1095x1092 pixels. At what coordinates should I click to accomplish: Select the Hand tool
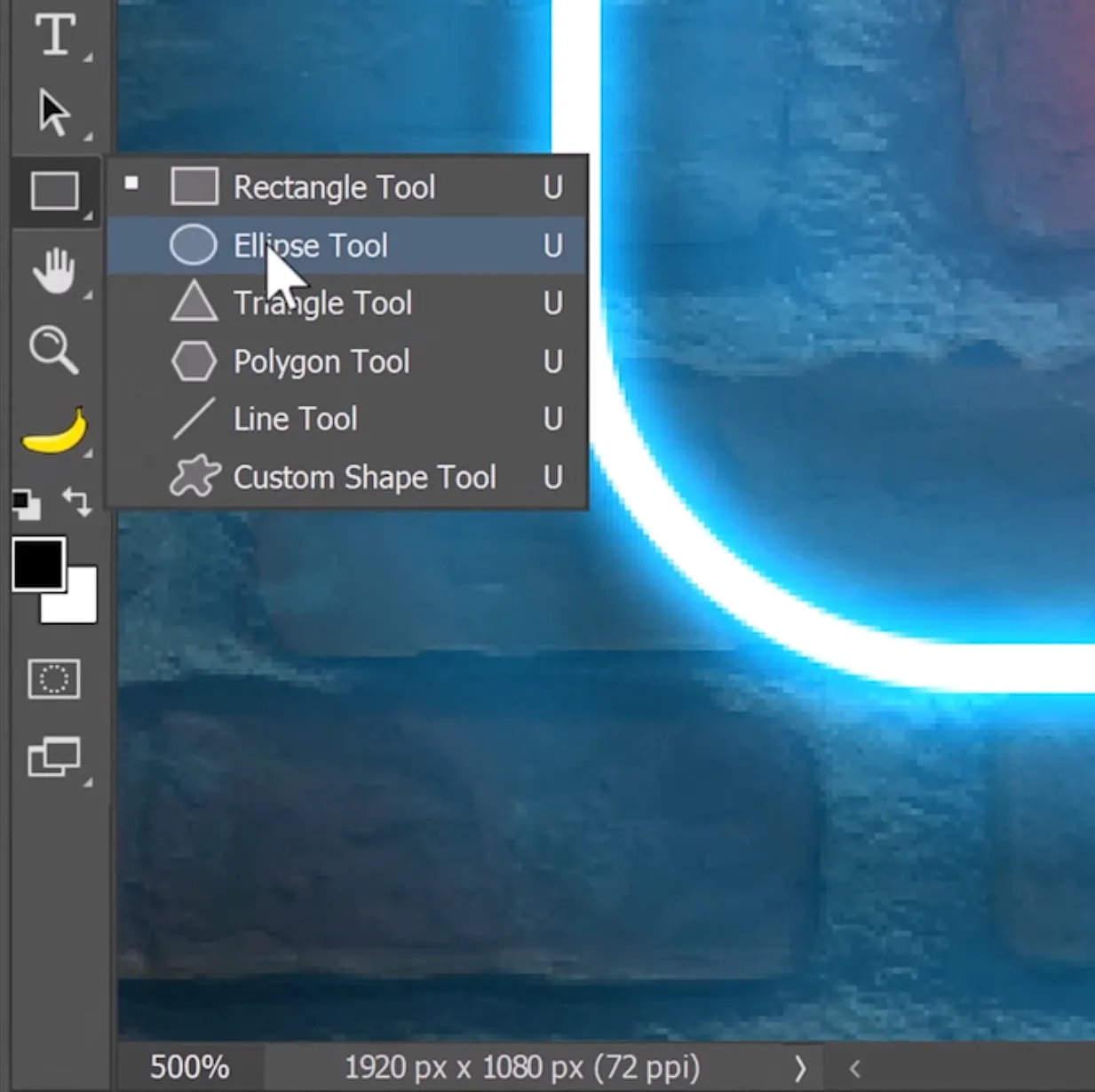coord(55,270)
